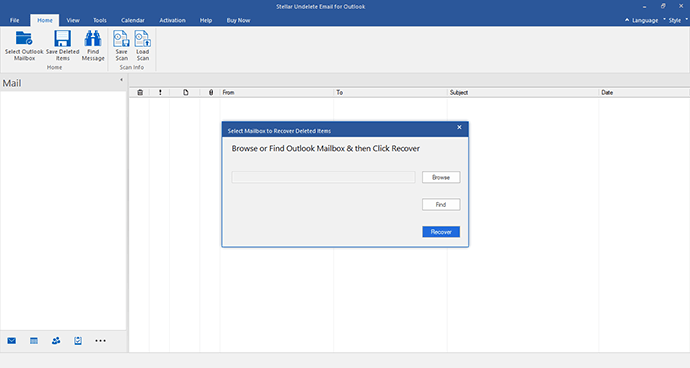This screenshot has width=690, height=368.
Task: Open the Language dropdown
Action: tap(645, 21)
